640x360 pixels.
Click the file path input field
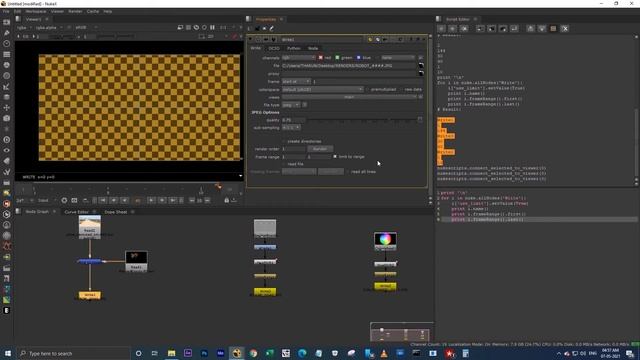point(349,65)
